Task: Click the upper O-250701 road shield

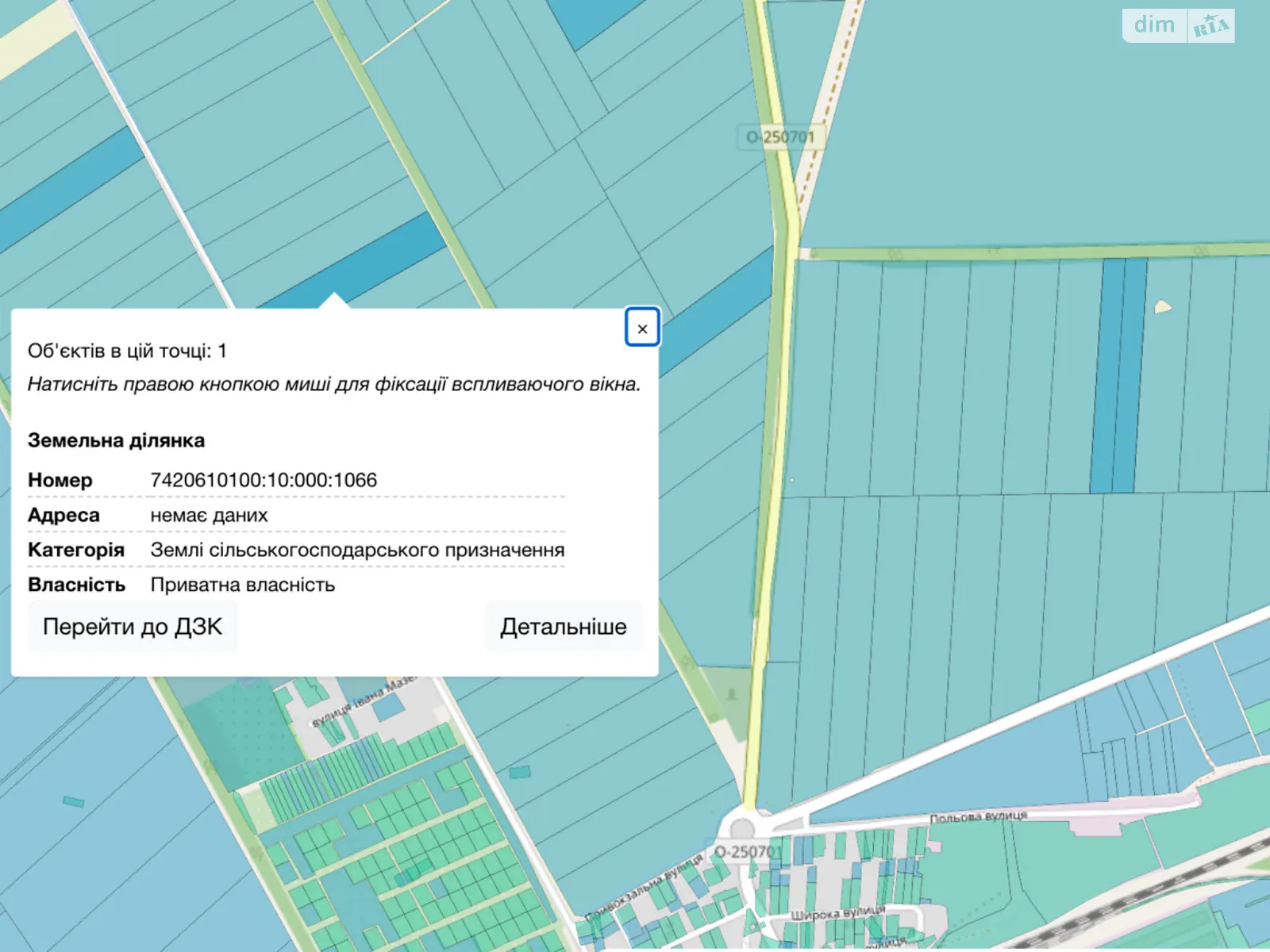Action: tap(780, 136)
